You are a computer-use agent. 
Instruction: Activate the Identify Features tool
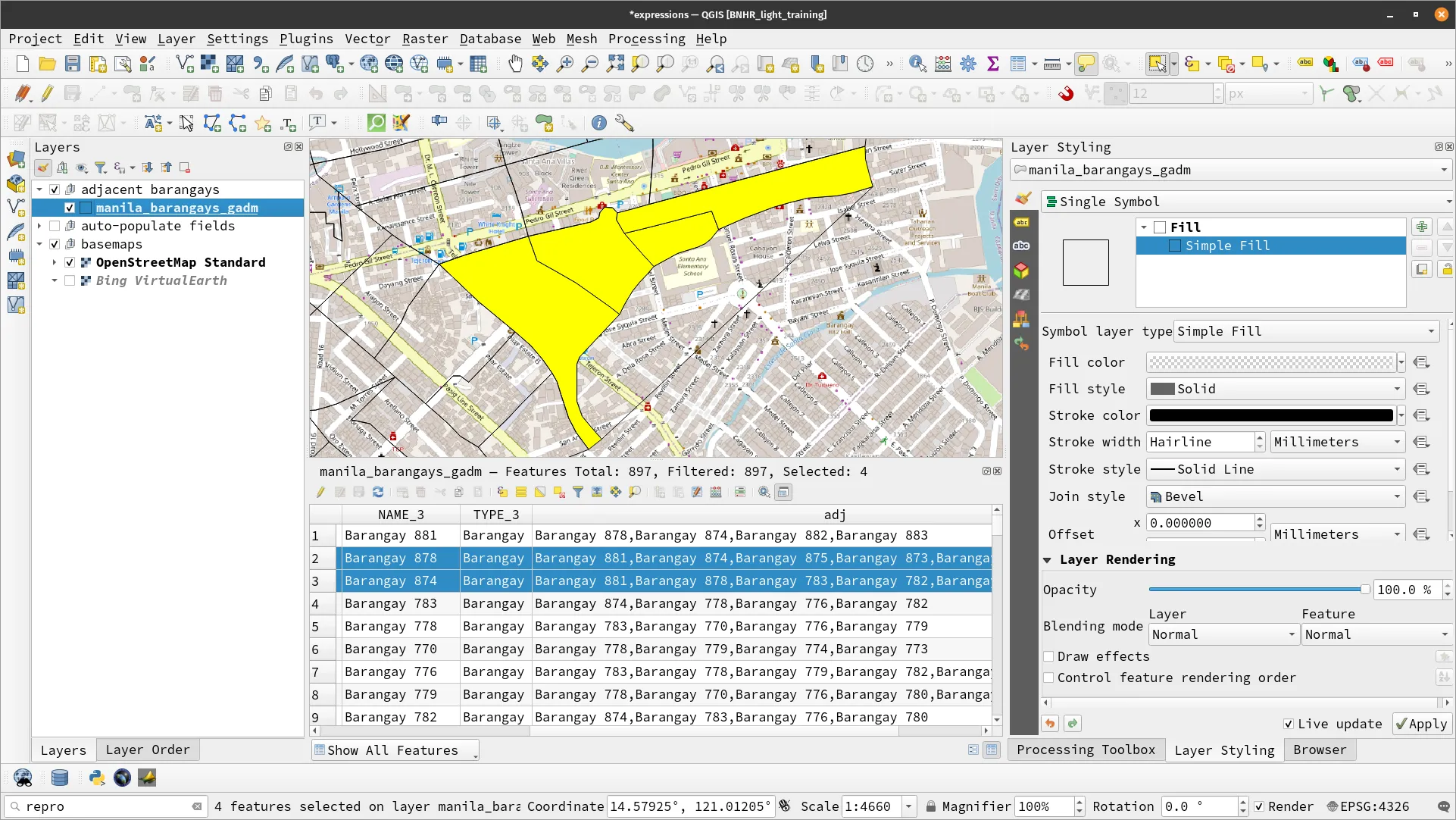pos(917,64)
